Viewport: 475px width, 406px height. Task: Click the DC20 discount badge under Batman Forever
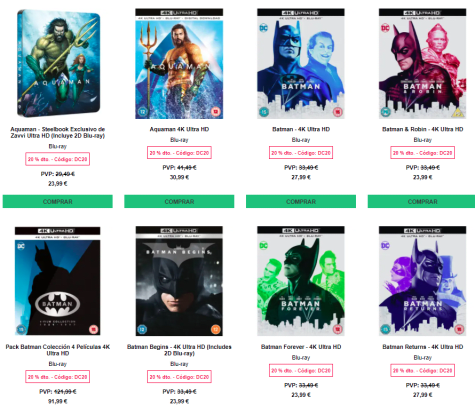[x=301, y=371]
